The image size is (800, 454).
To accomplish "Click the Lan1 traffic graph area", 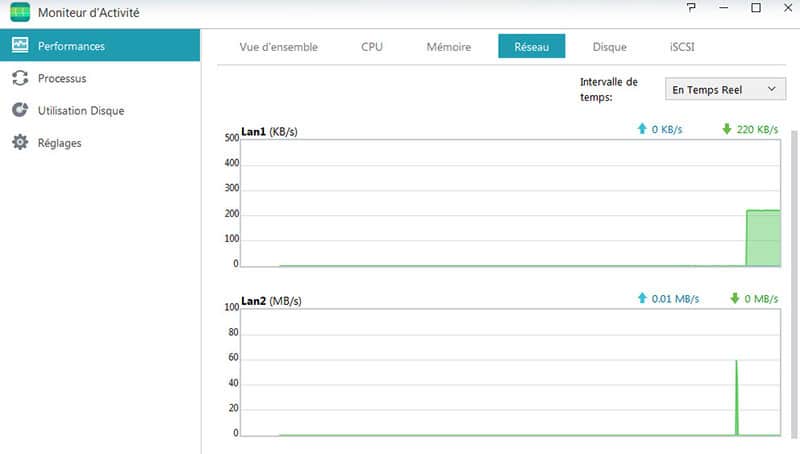I will tap(510, 203).
